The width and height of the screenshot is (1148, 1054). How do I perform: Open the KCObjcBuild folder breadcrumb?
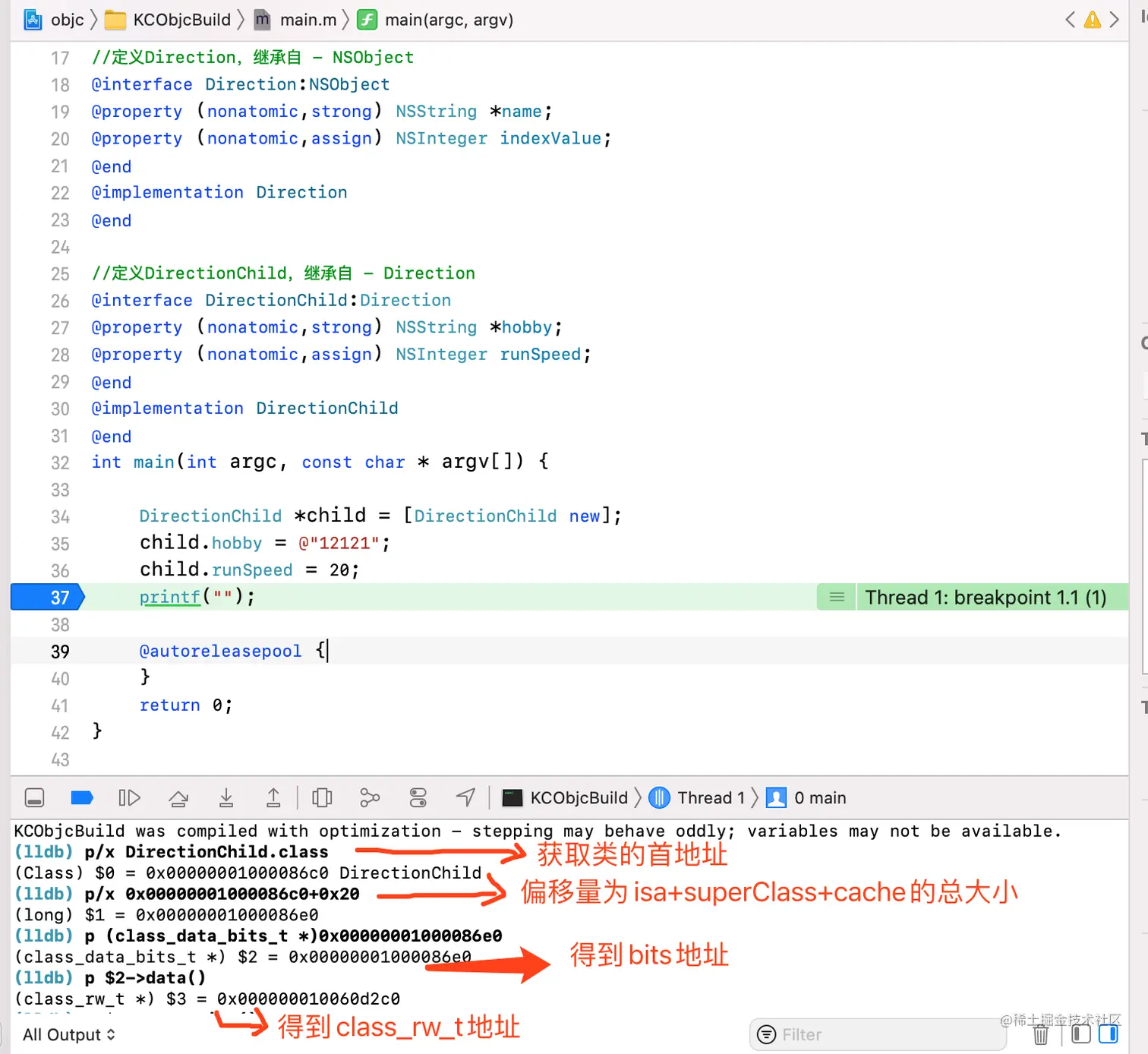[x=168, y=20]
